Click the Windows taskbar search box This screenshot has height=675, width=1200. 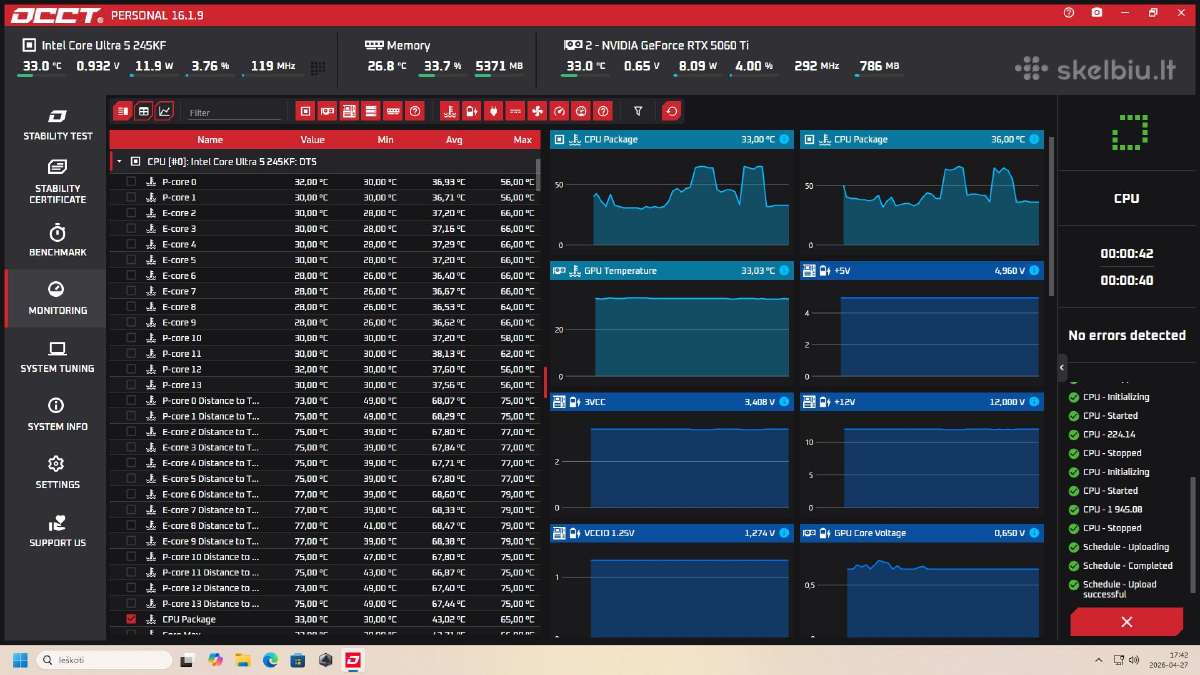pyautogui.click(x=104, y=660)
